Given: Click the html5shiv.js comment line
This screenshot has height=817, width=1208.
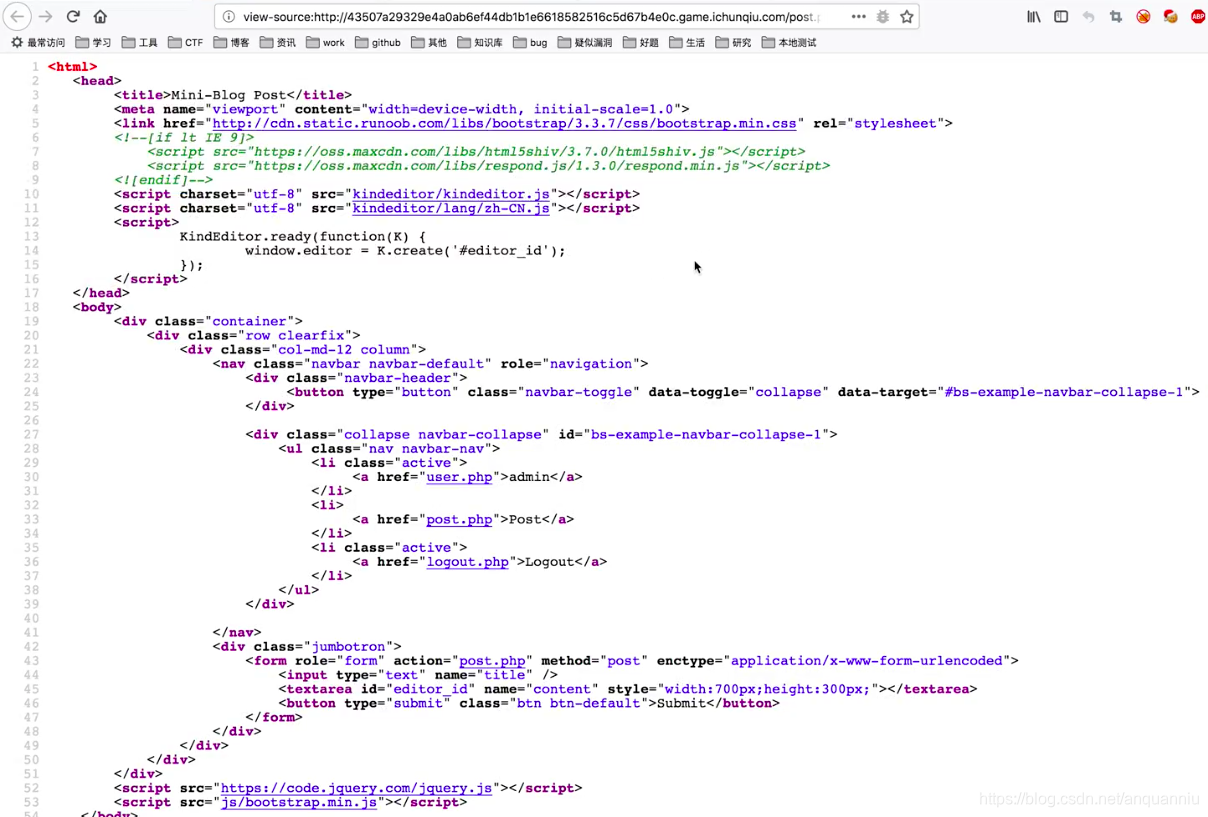Looking at the screenshot, I should (476, 152).
